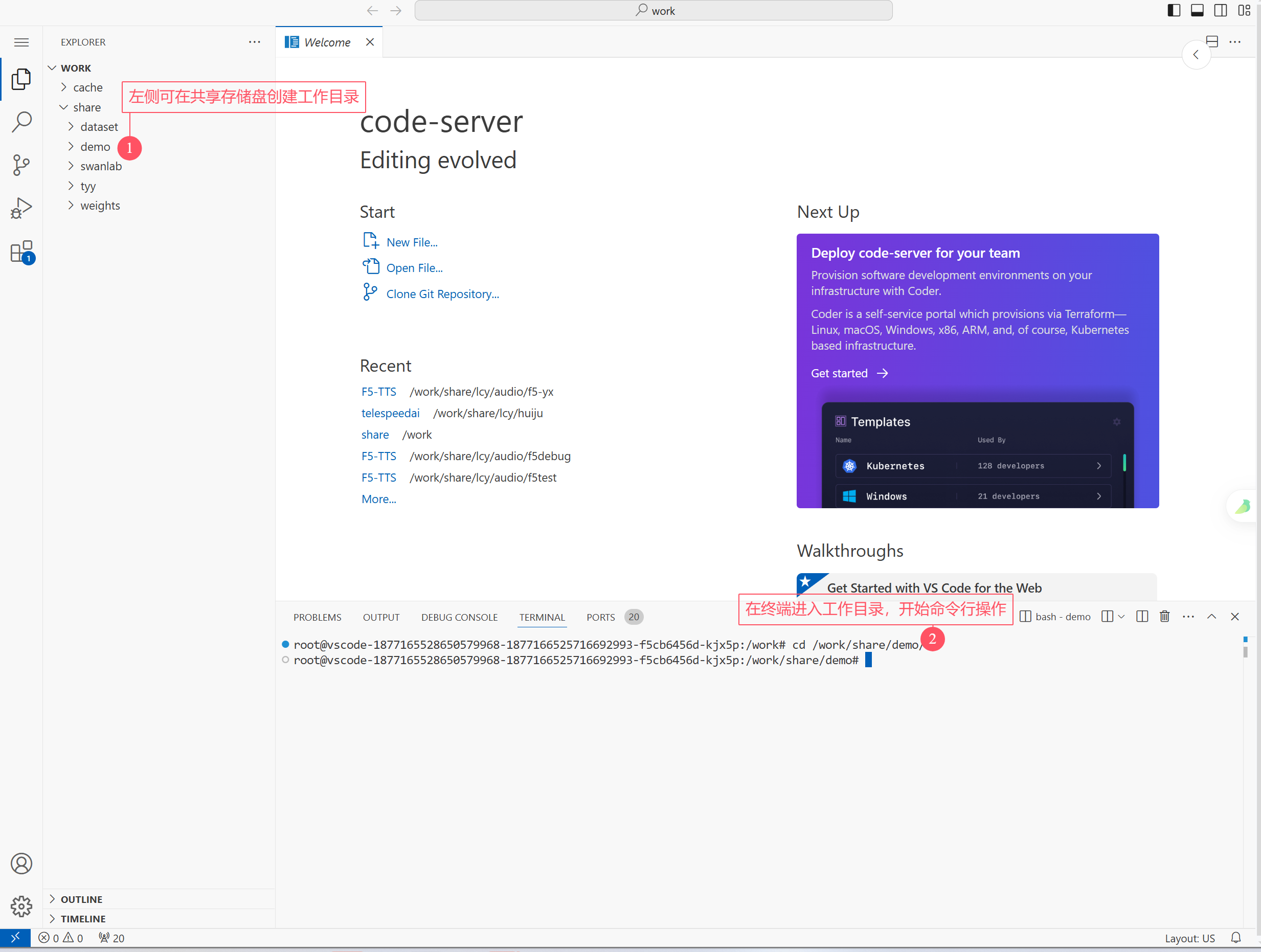Close the Welcome tab
The height and width of the screenshot is (952, 1261).
(370, 42)
